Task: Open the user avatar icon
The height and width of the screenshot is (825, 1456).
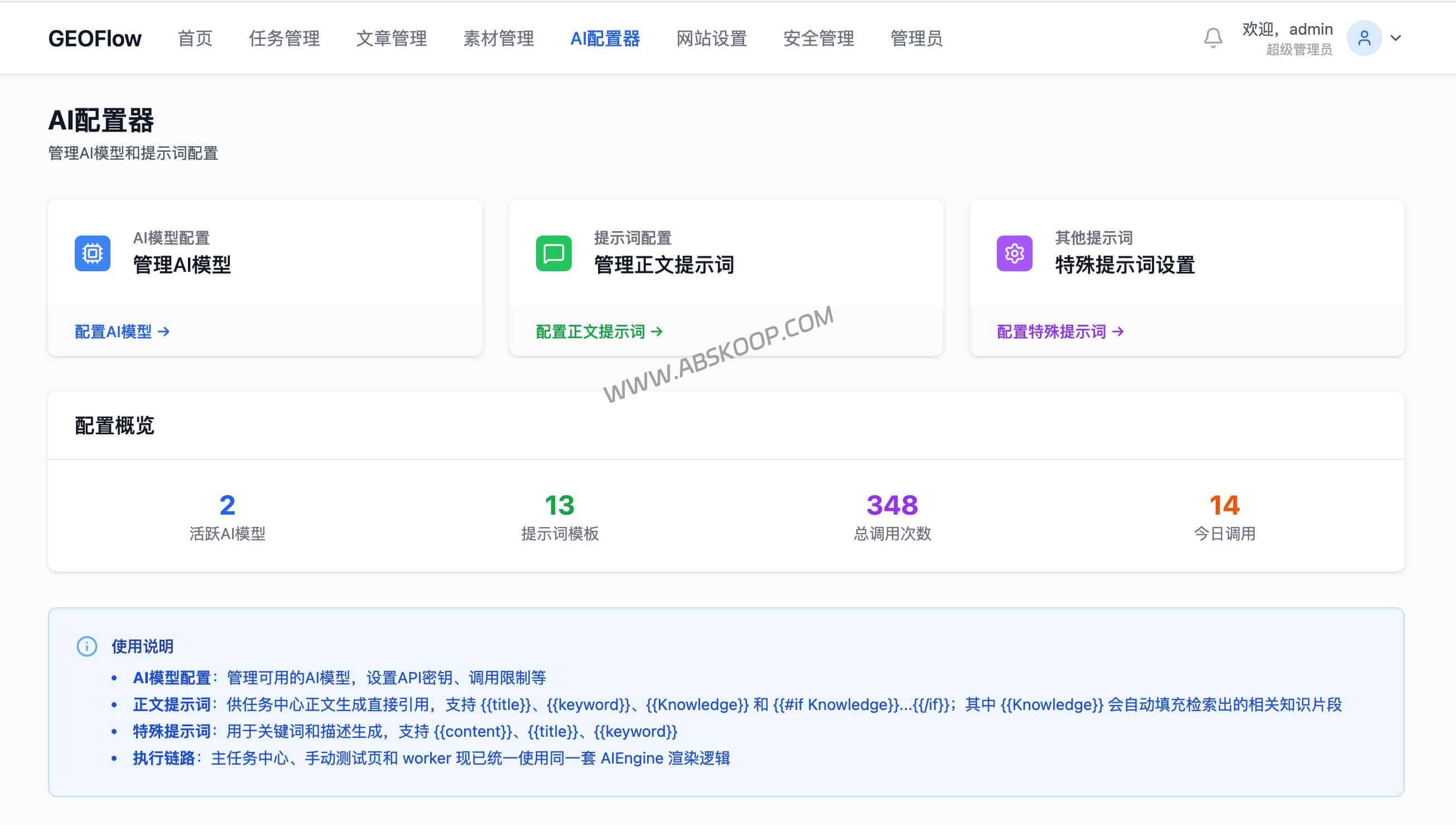Action: 1365,37
